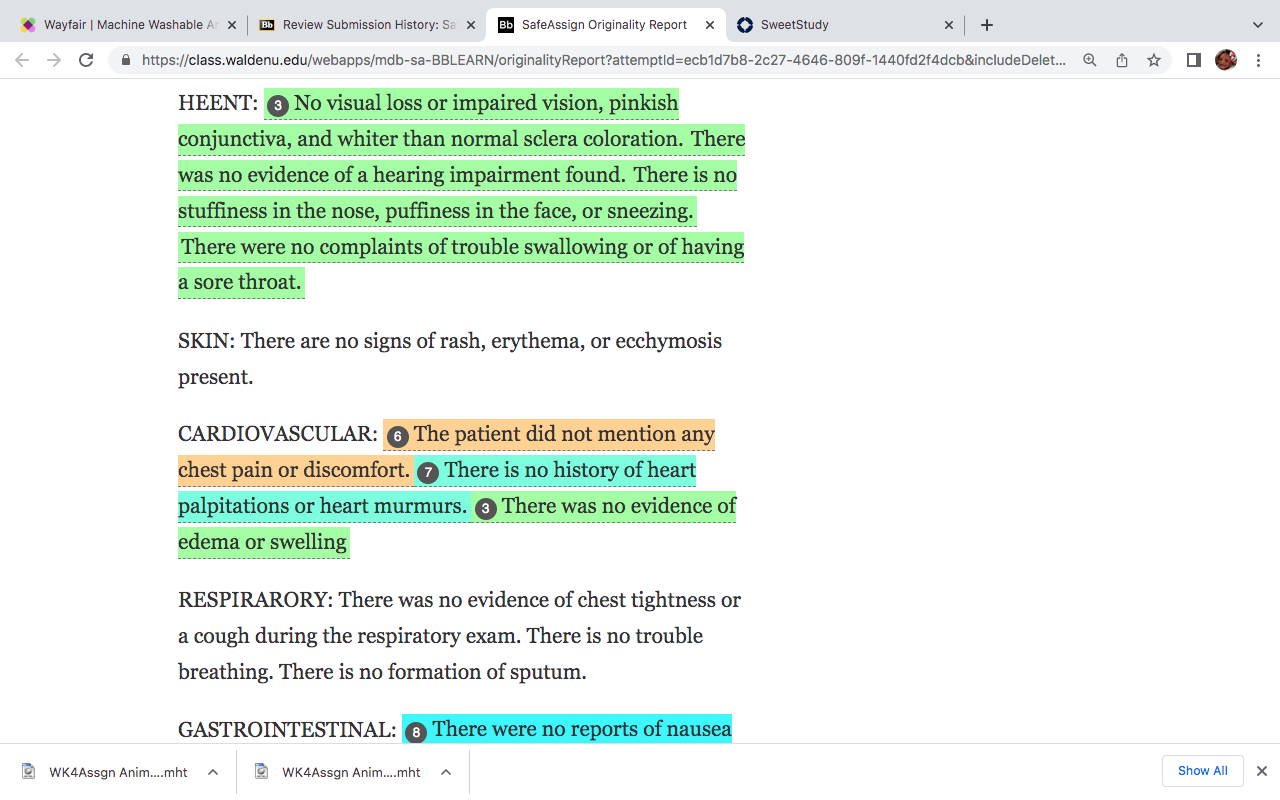Open a new browser tab
Image resolution: width=1280 pixels, height=800 pixels.
point(987,25)
